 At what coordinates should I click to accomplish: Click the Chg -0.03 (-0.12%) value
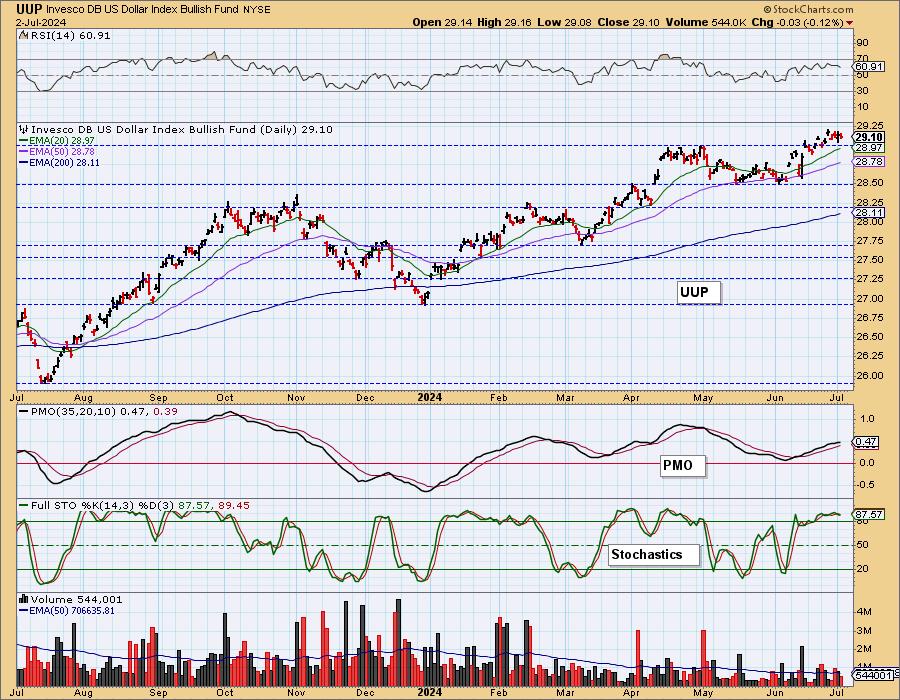point(798,22)
